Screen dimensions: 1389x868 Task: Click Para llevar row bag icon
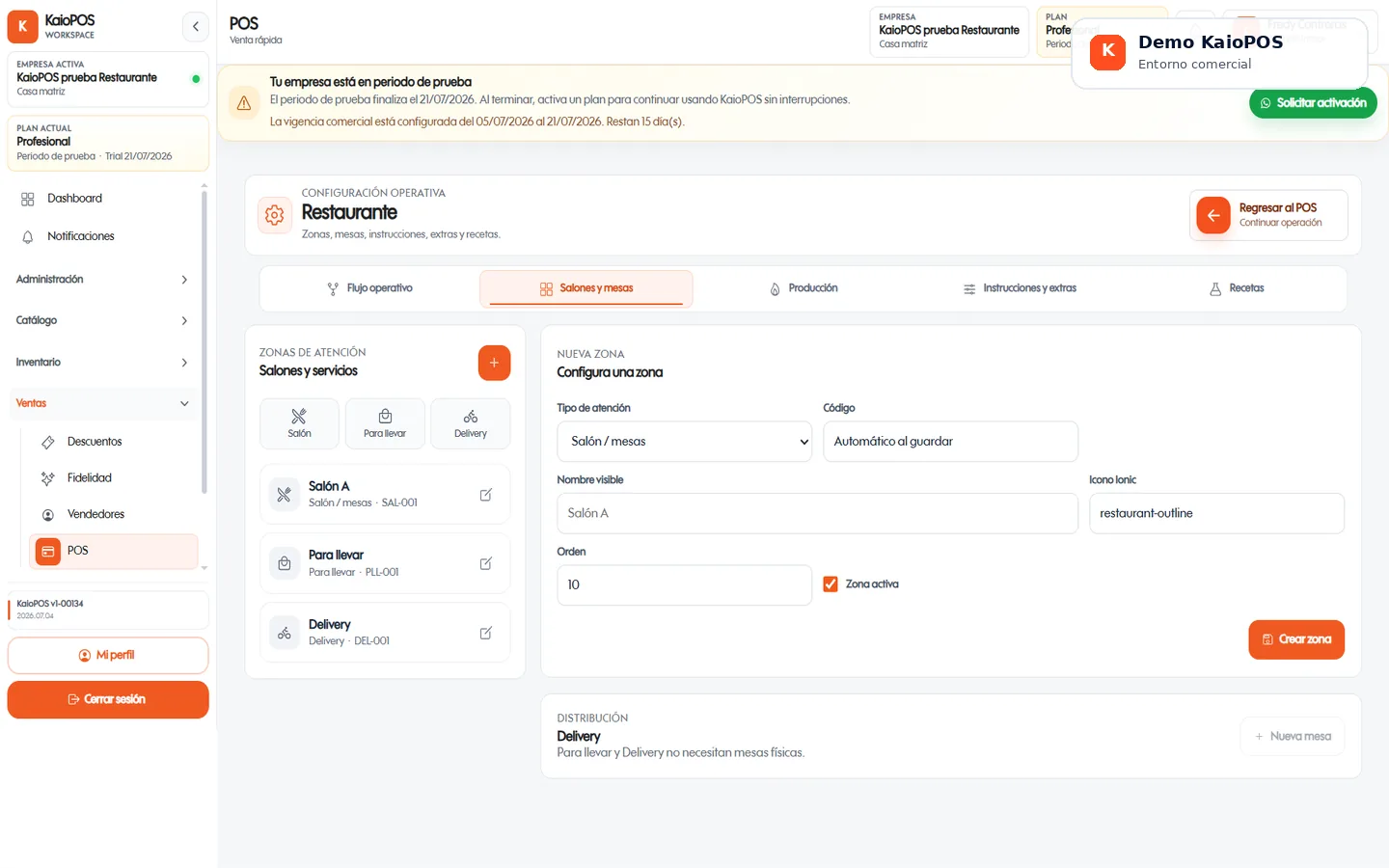pos(284,563)
